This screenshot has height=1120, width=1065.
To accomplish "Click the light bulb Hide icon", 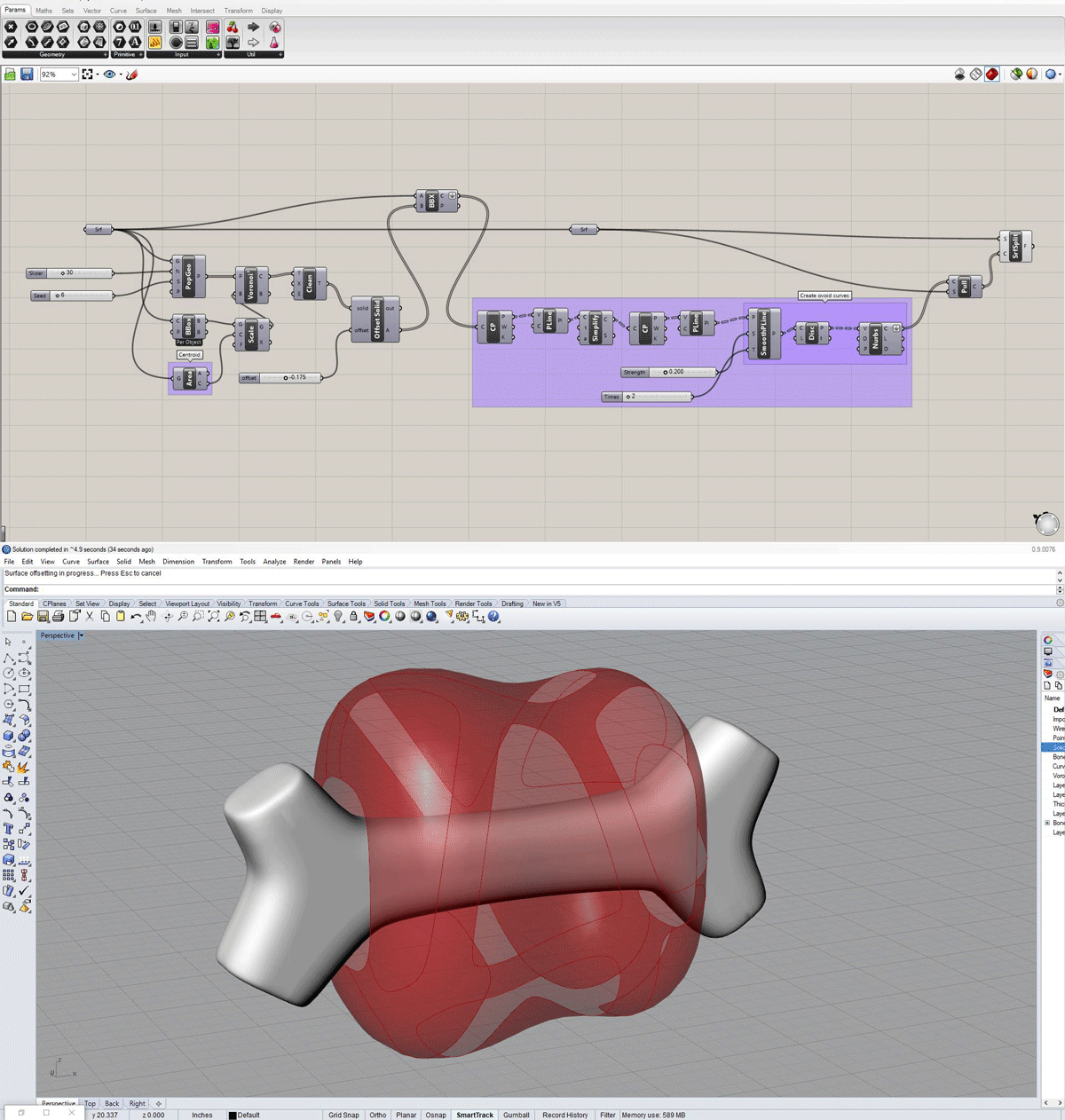I will point(338,617).
